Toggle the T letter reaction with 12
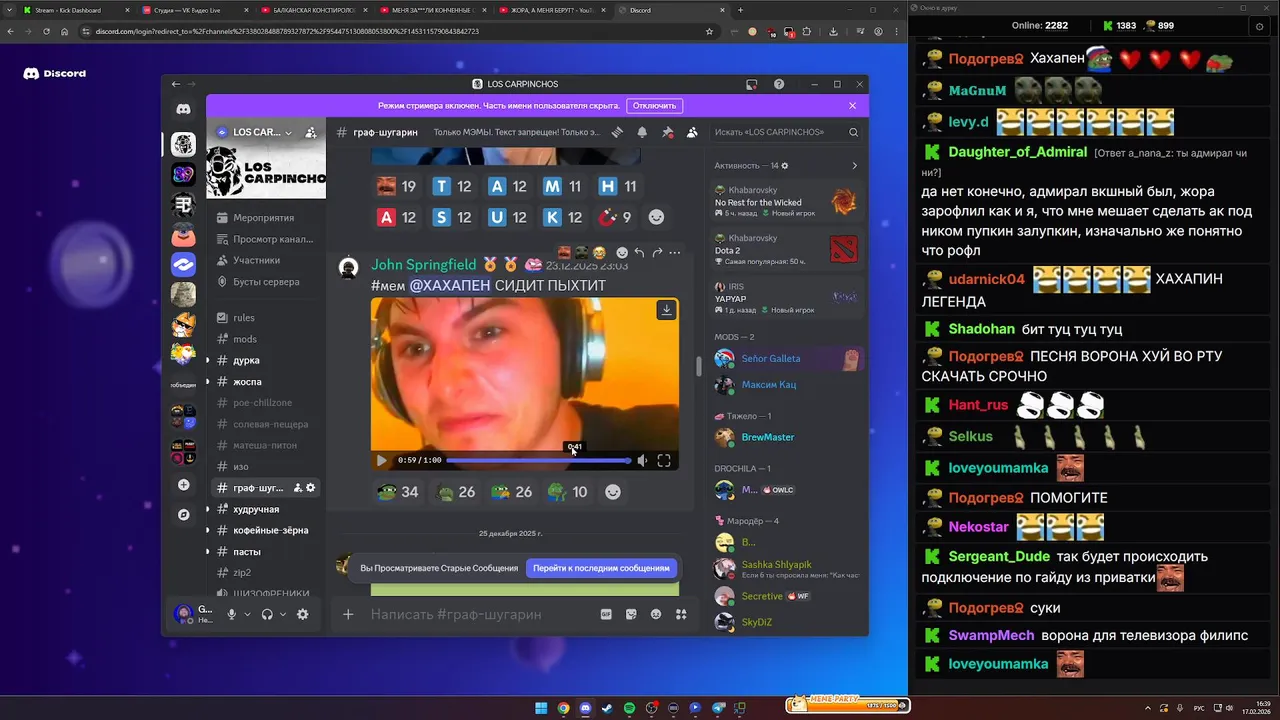Image resolution: width=1280 pixels, height=720 pixels. coord(452,186)
